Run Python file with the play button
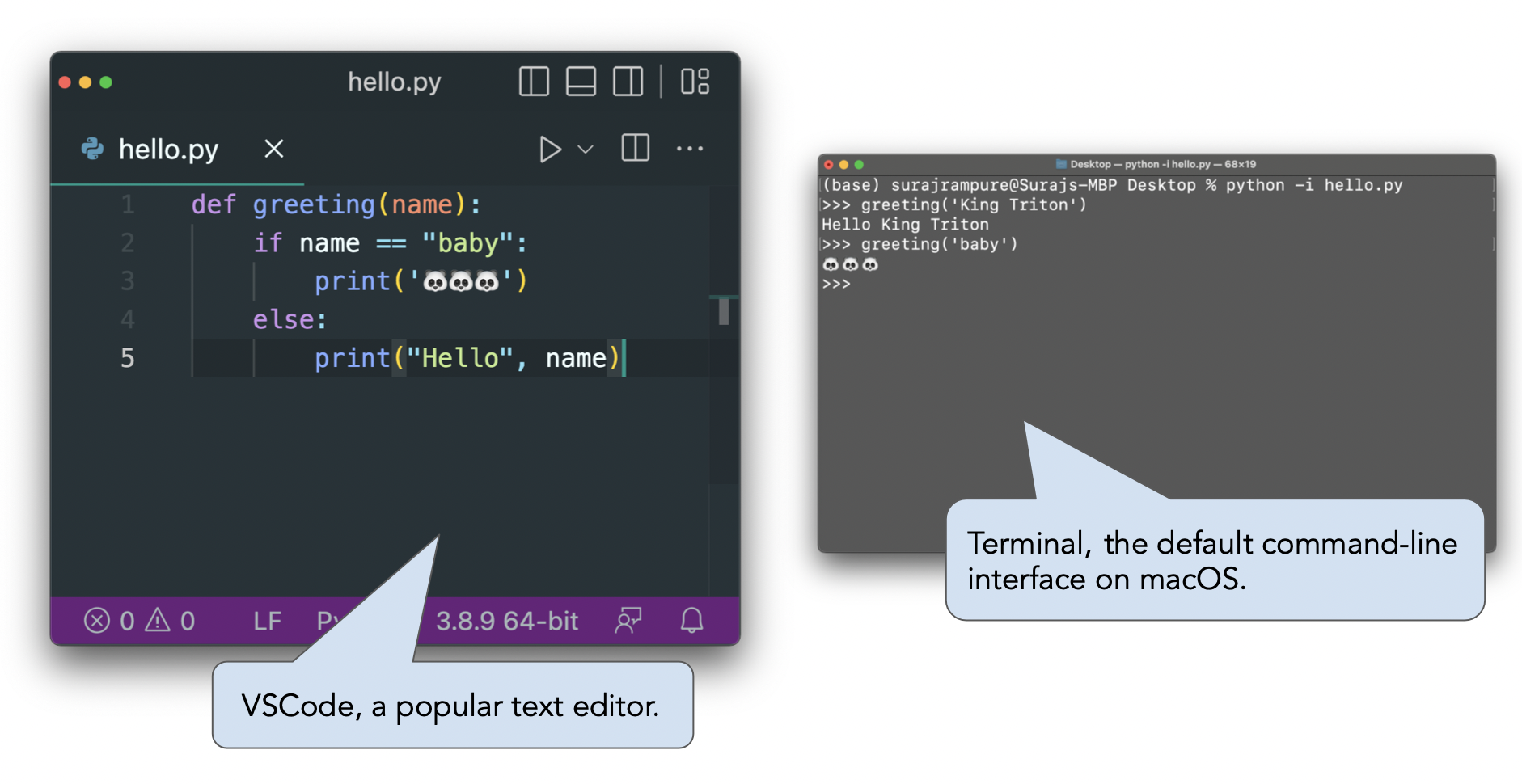Image resolution: width=1522 pixels, height=784 pixels. (x=550, y=150)
